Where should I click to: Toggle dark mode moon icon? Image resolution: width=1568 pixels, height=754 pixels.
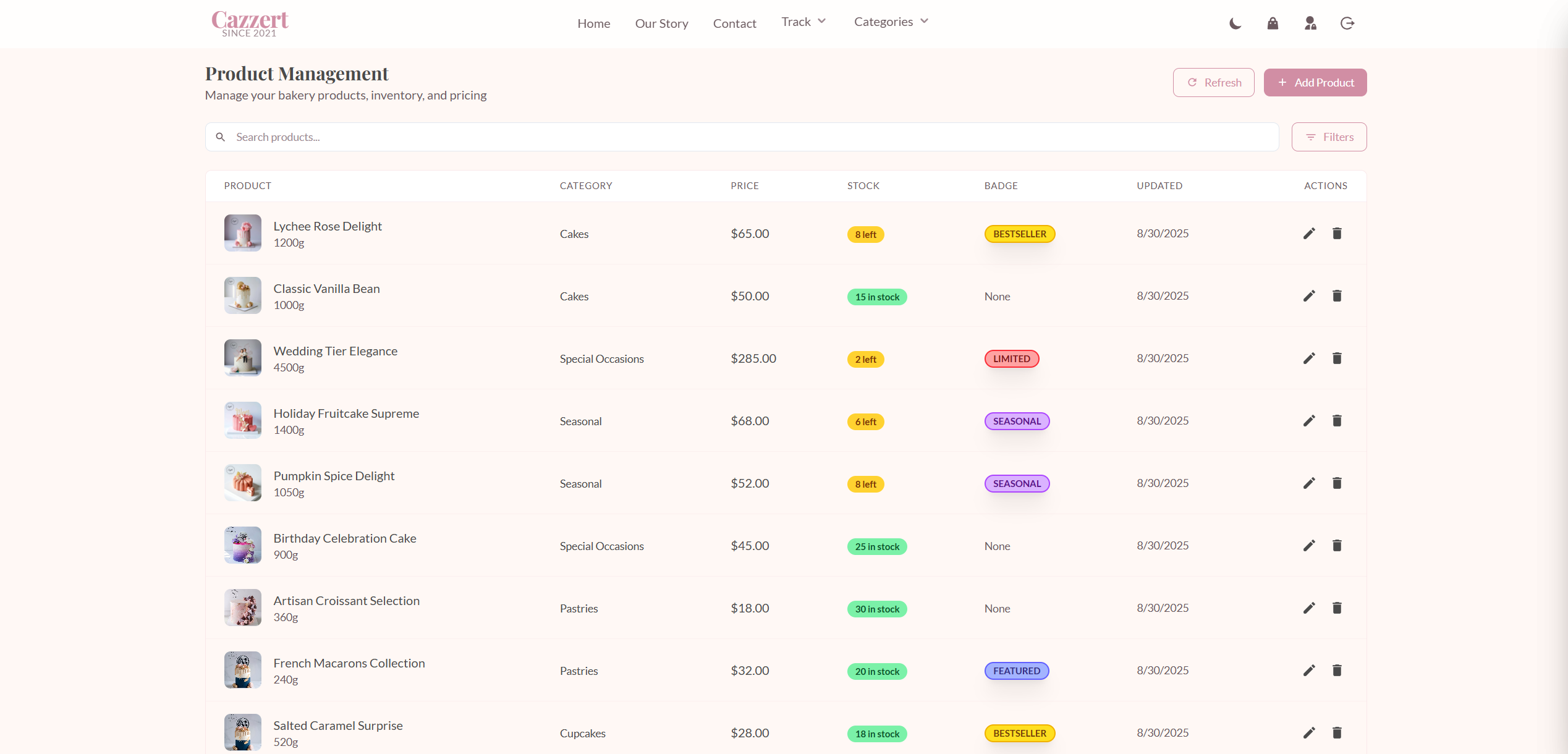(x=1235, y=23)
